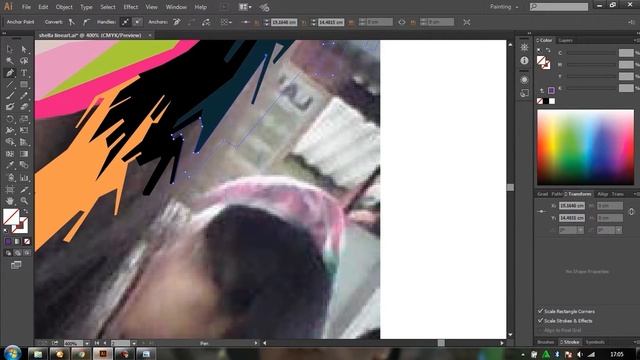Choose the Eraser tool
This screenshot has width=640, height=360.
24,107
